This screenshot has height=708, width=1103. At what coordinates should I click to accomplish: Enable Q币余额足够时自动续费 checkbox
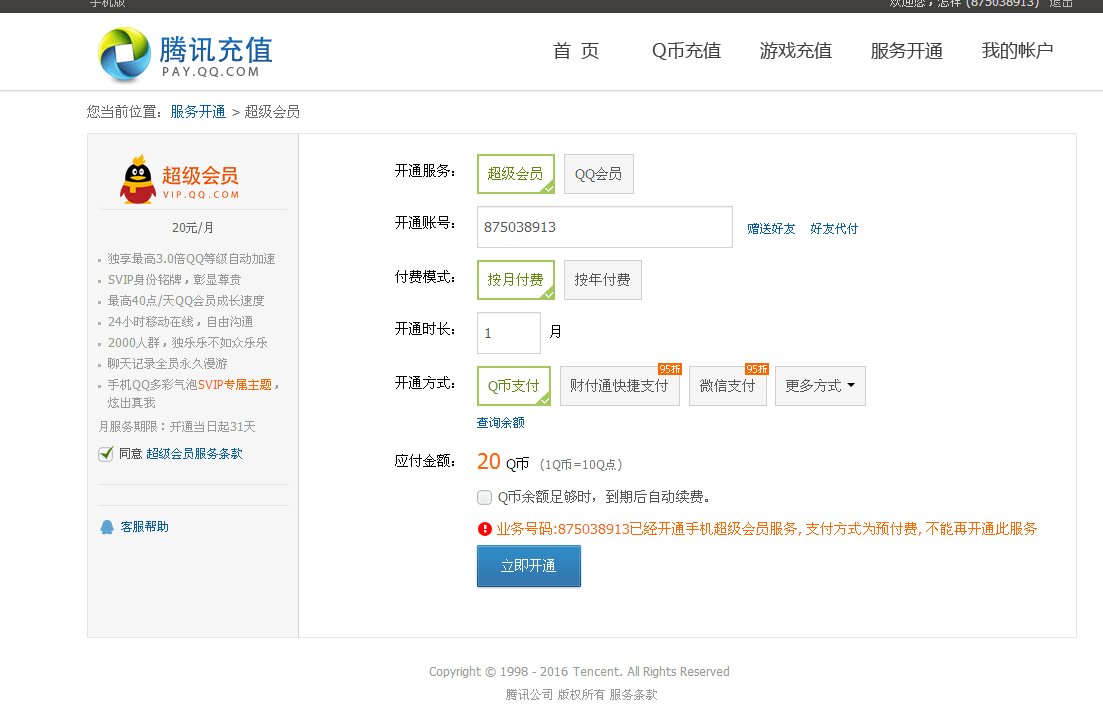click(x=484, y=496)
